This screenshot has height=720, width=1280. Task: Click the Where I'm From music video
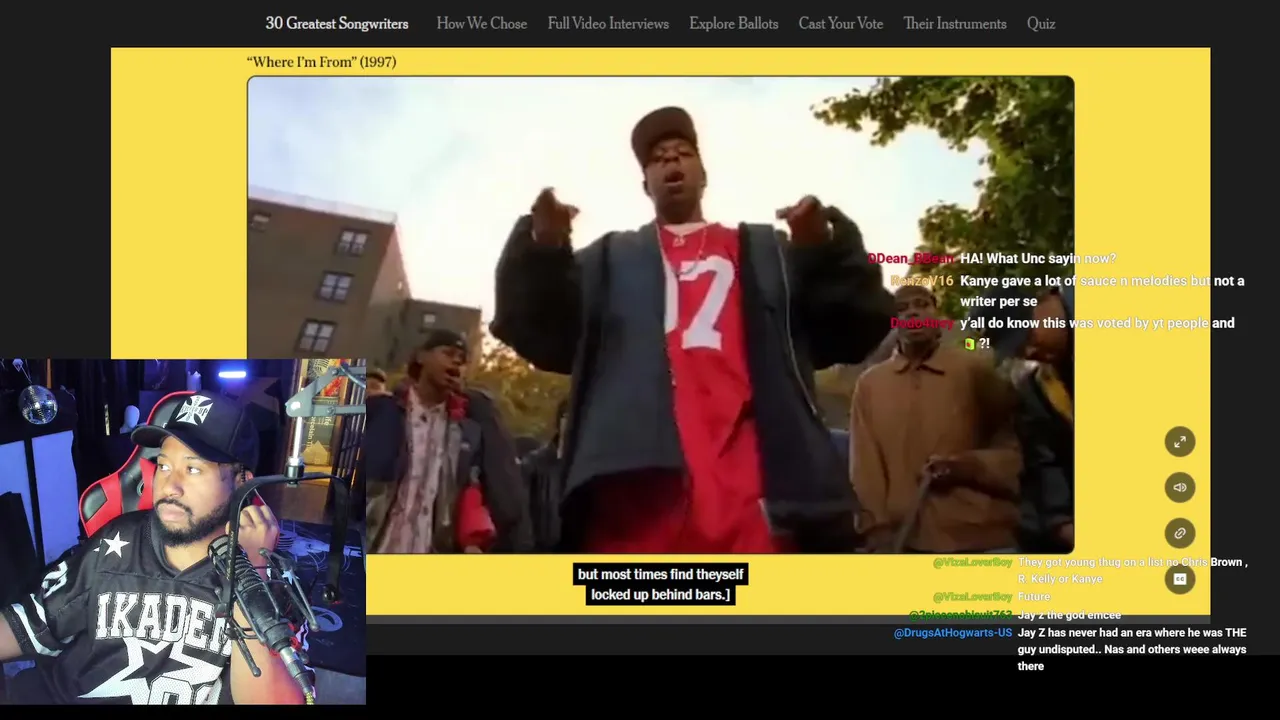tap(660, 314)
